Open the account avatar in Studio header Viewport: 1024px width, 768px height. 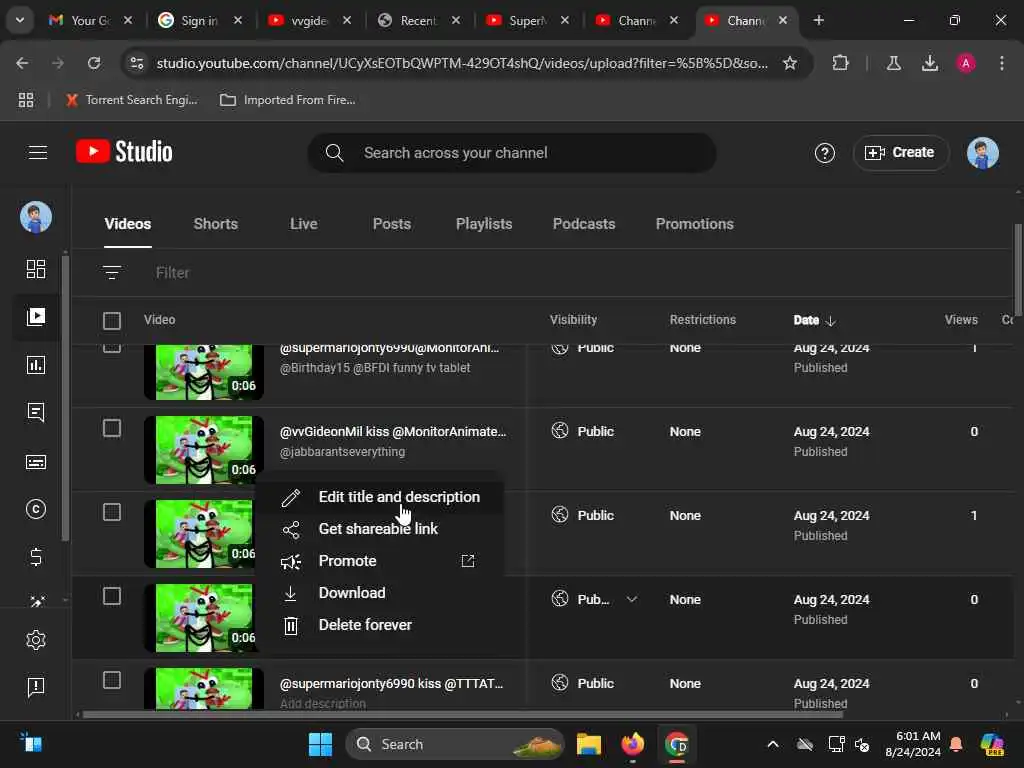click(x=982, y=153)
